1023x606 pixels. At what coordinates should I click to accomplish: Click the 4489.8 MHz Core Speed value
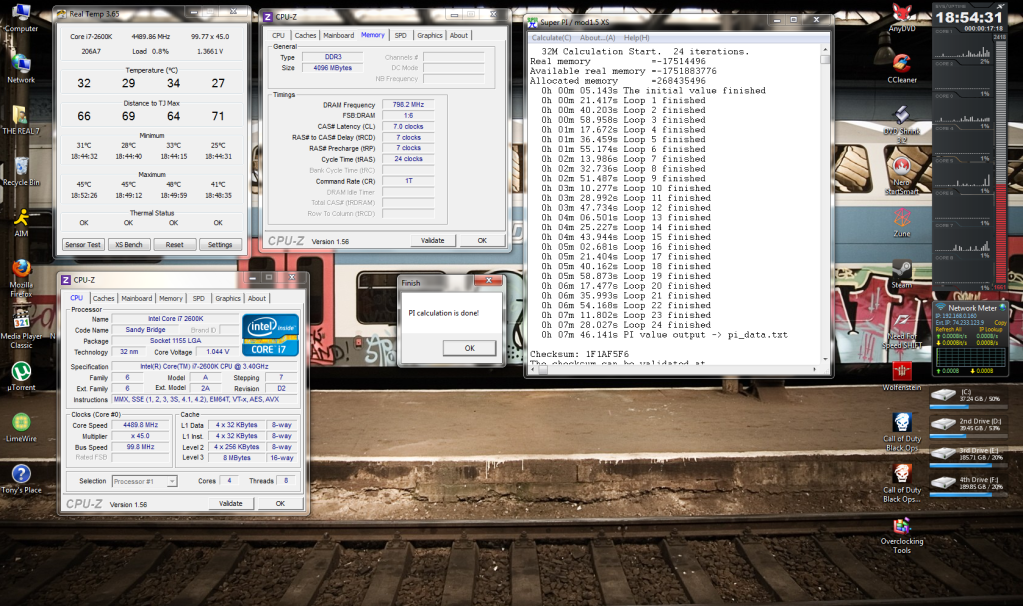tap(141, 425)
